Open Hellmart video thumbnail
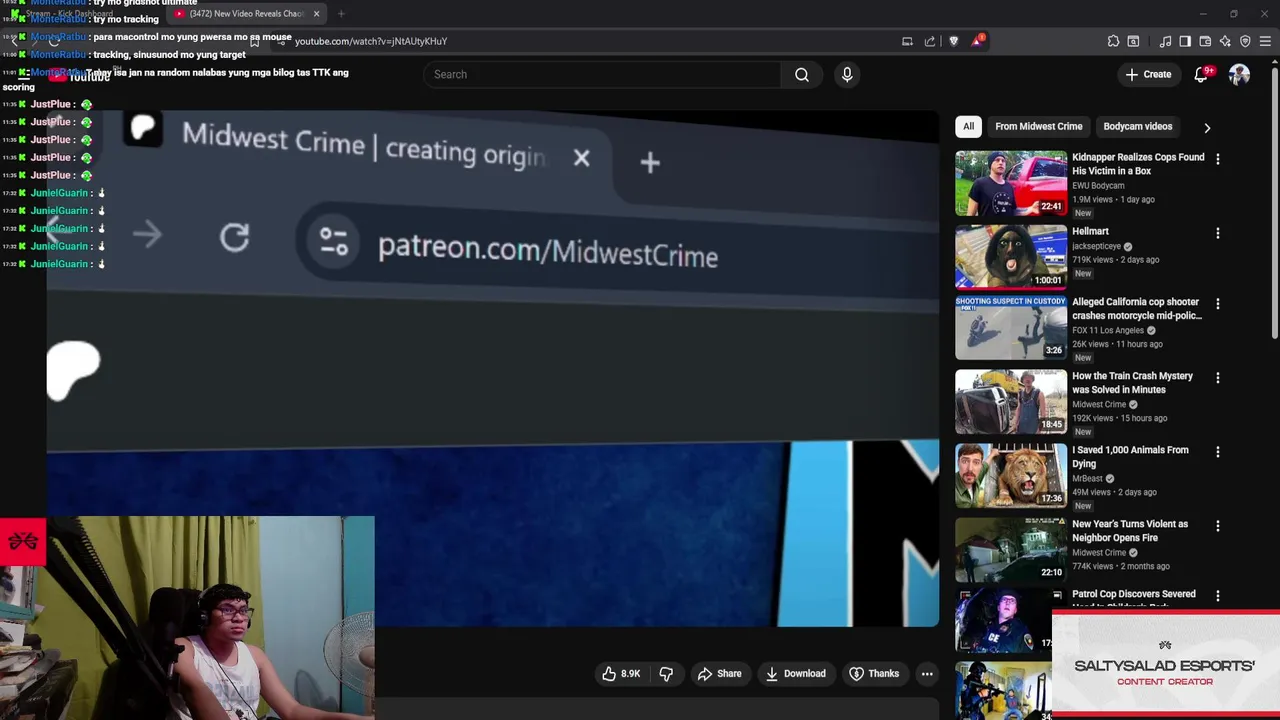 click(x=1011, y=257)
